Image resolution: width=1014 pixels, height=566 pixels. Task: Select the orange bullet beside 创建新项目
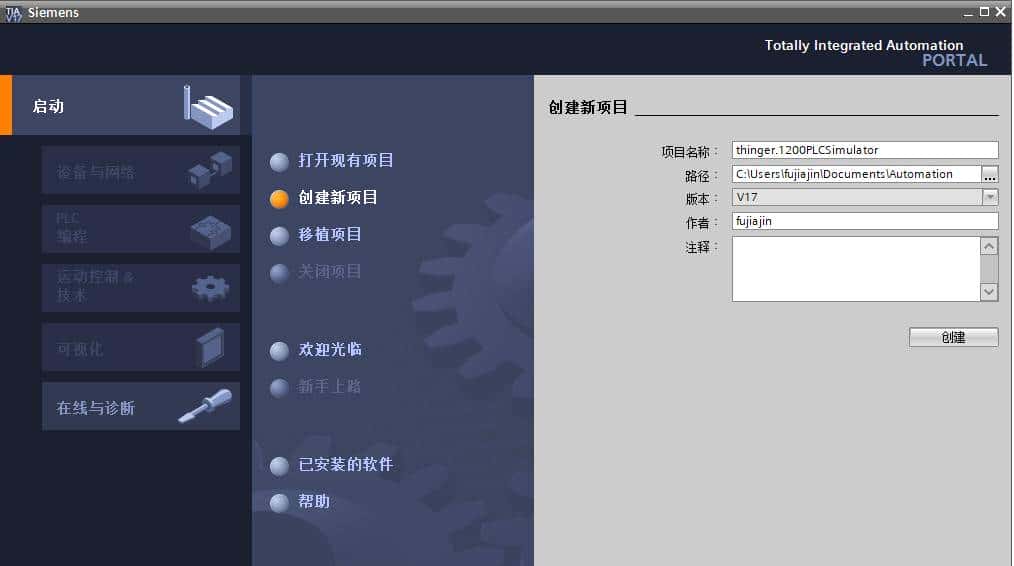(x=279, y=199)
